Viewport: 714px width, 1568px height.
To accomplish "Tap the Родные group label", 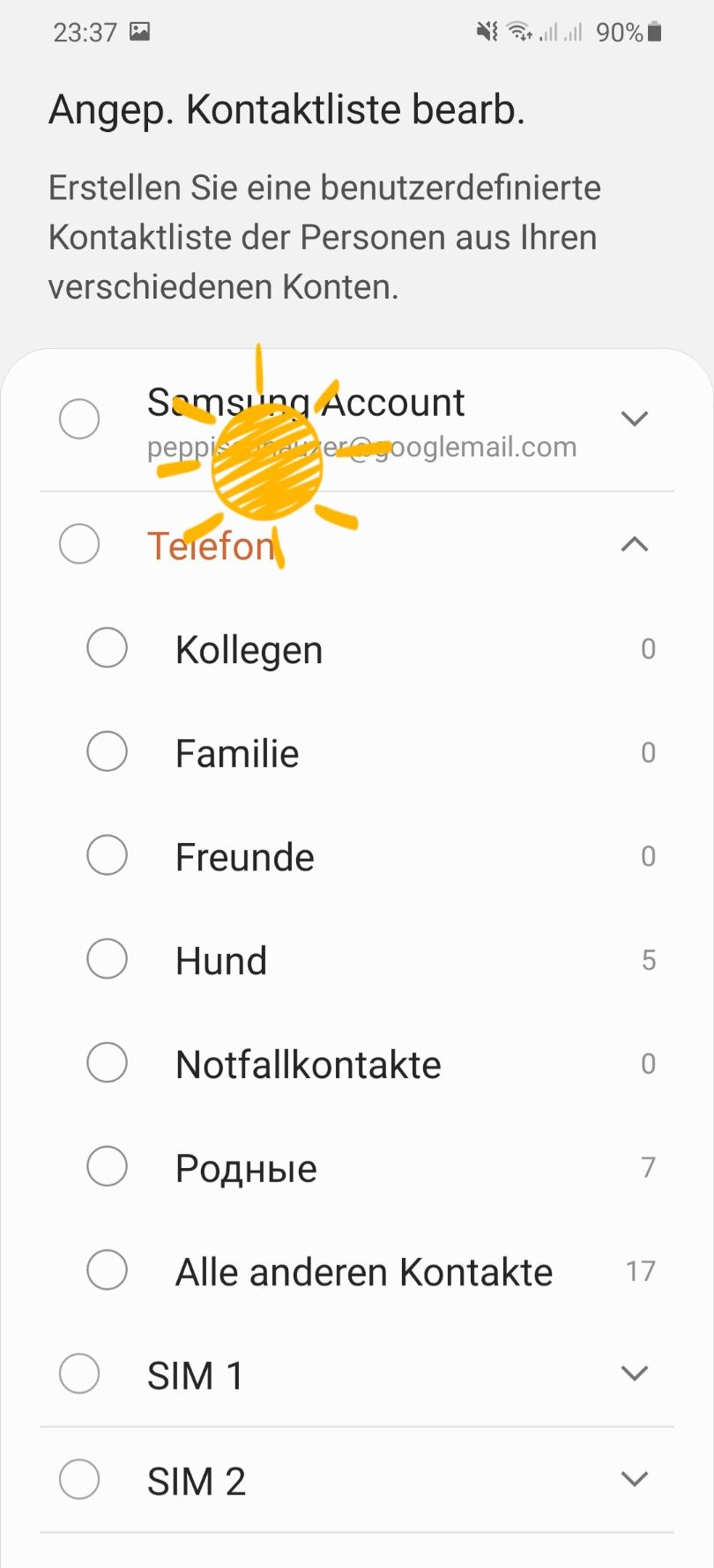I will [246, 1168].
